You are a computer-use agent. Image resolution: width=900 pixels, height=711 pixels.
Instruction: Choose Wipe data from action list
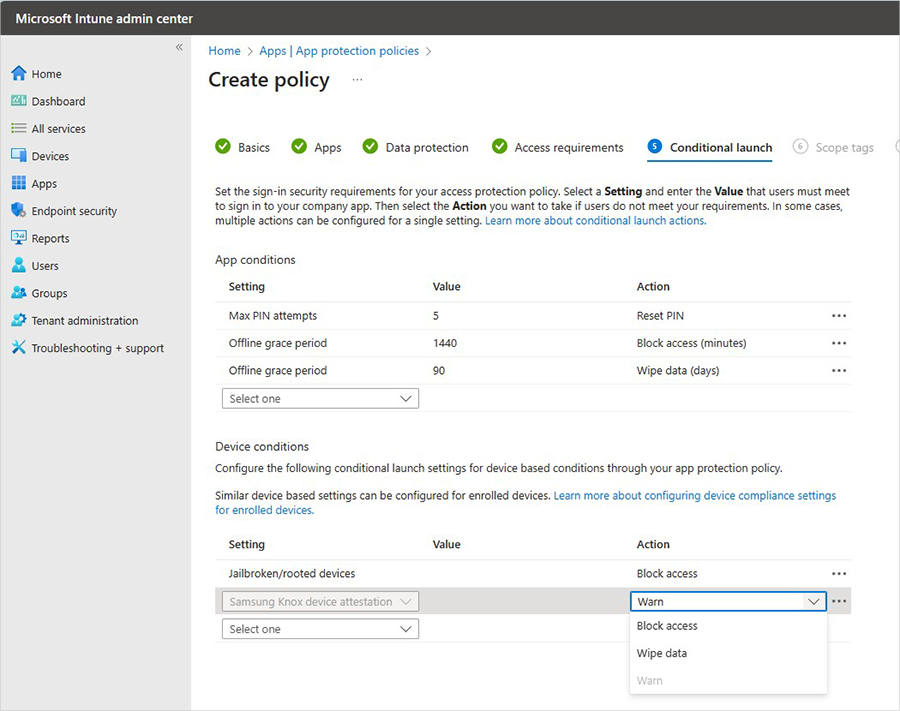(728, 653)
